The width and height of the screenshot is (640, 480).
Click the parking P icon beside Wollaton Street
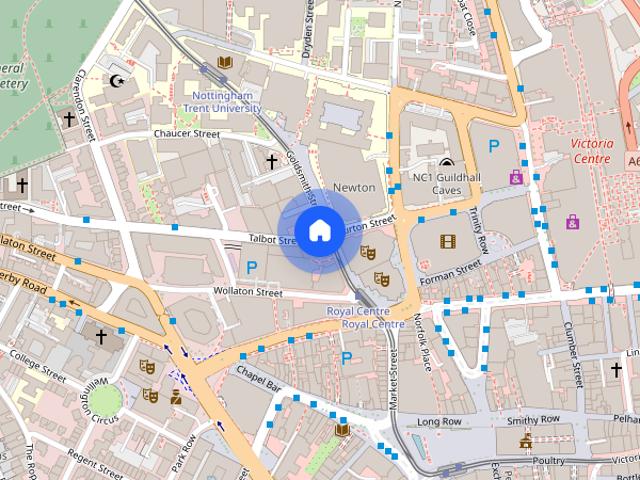click(x=252, y=268)
